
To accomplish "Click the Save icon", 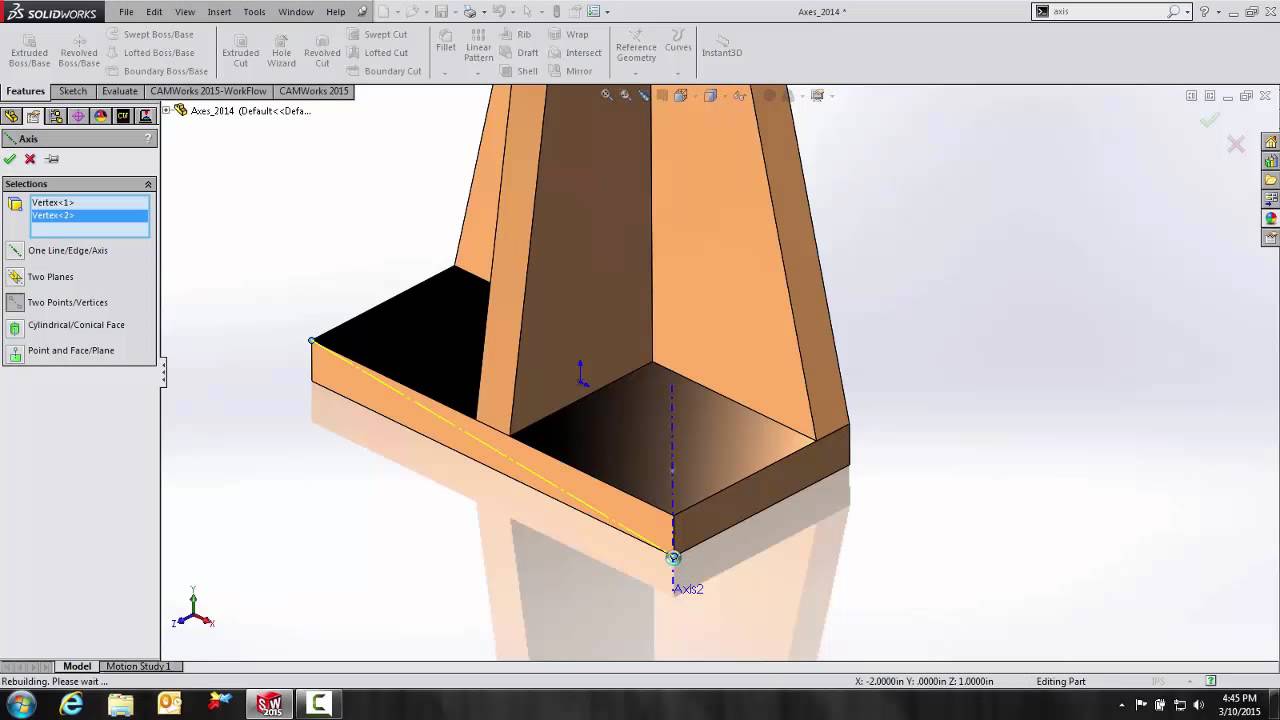I will [x=440, y=12].
